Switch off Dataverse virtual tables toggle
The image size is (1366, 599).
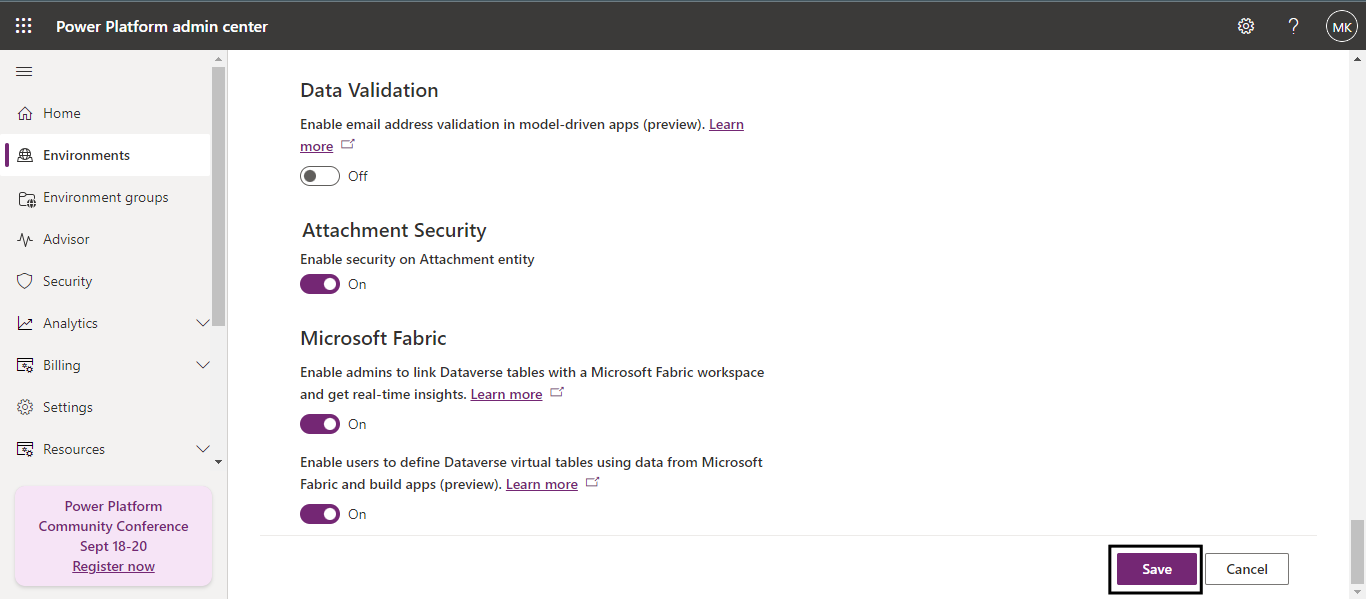coord(320,514)
